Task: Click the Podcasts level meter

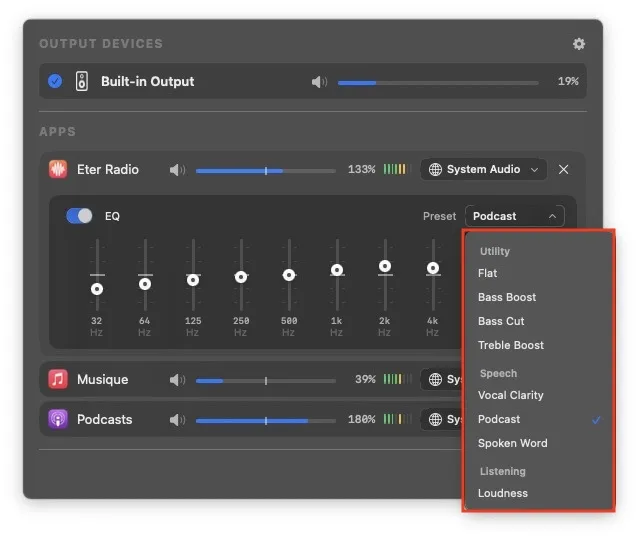Action: coord(397,419)
